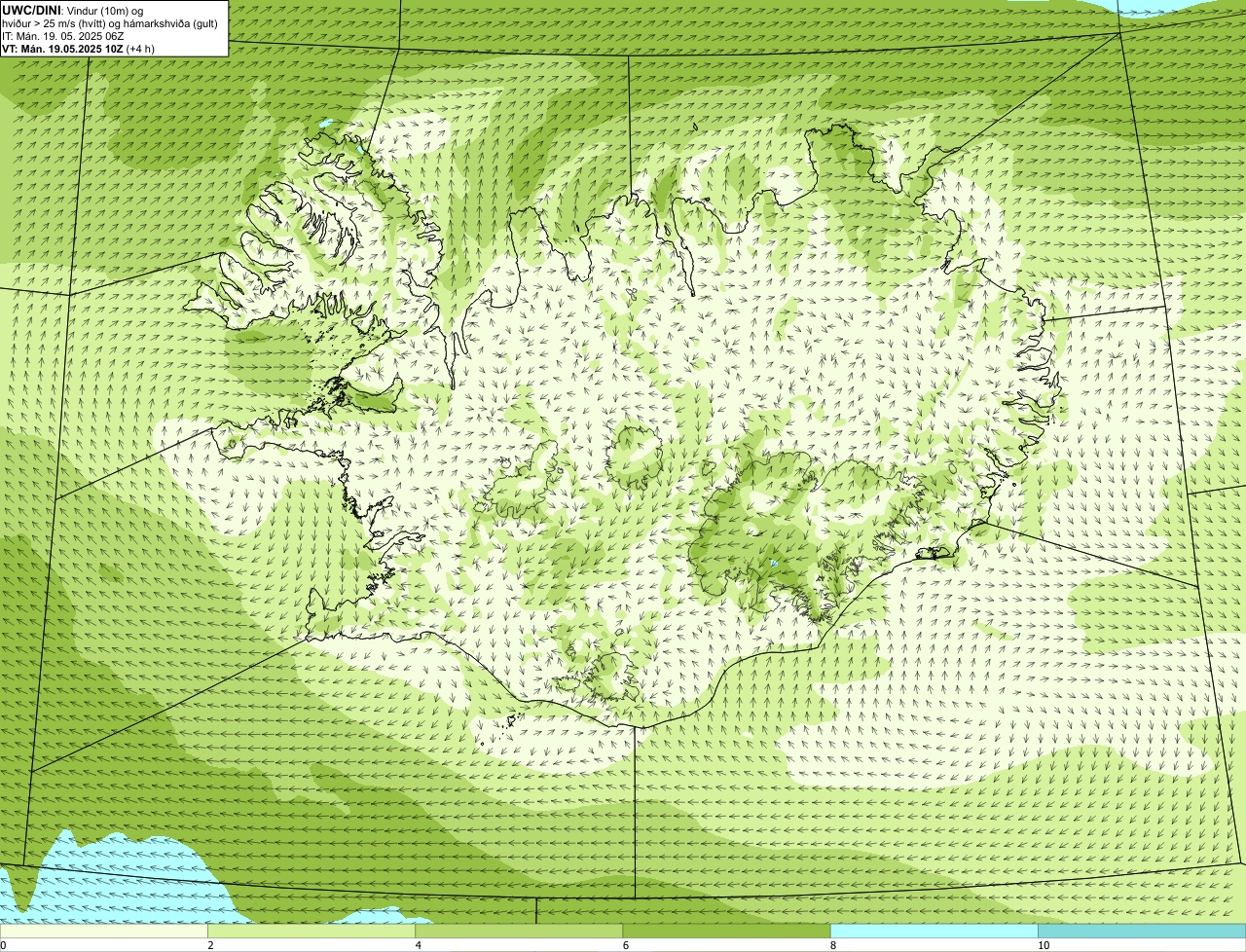Click the legend scale label '4'
Viewport: 1246px width, 952px height.
coord(419,945)
